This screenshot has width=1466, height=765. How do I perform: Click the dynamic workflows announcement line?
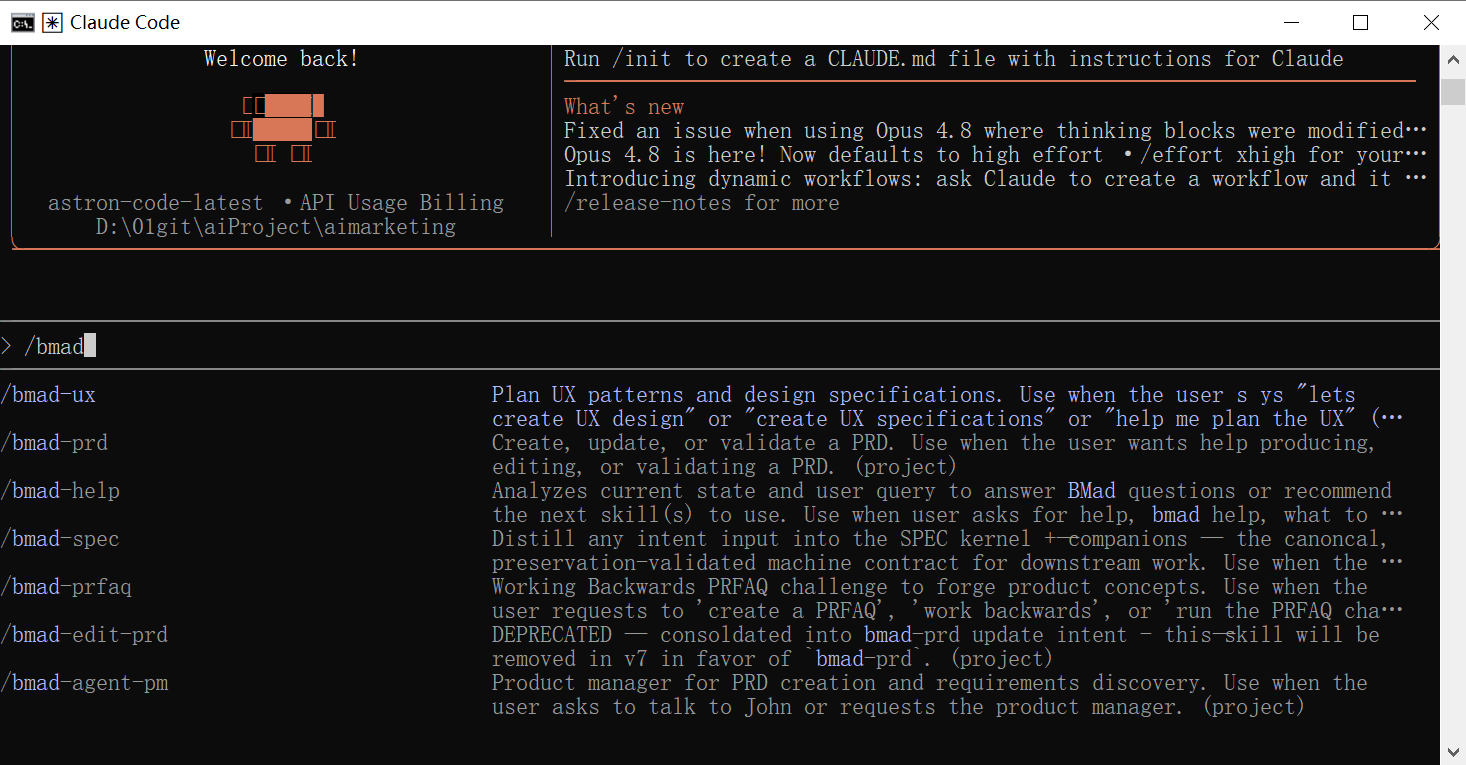pos(995,179)
